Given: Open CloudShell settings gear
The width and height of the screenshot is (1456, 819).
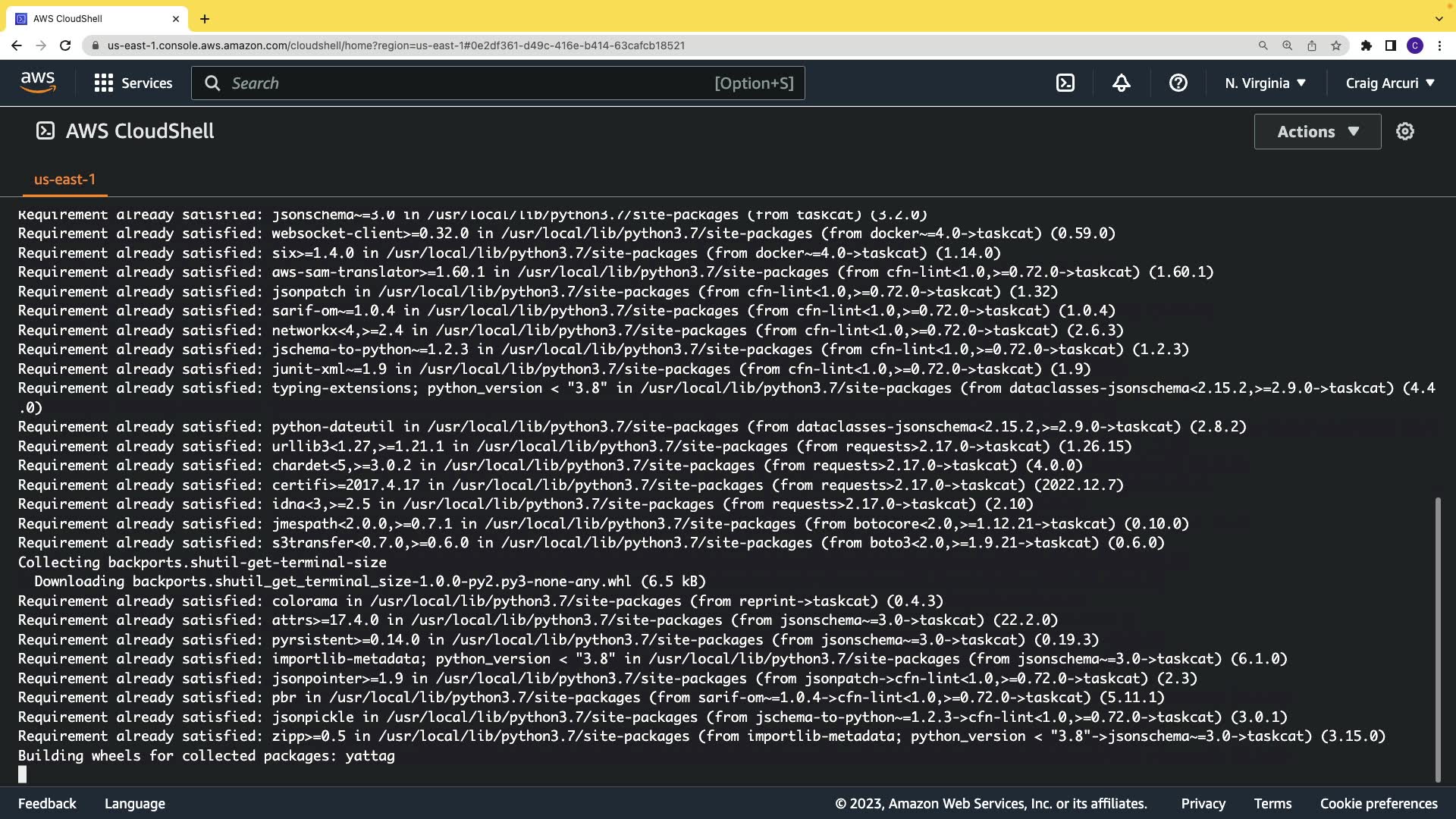Looking at the screenshot, I should click(x=1405, y=131).
